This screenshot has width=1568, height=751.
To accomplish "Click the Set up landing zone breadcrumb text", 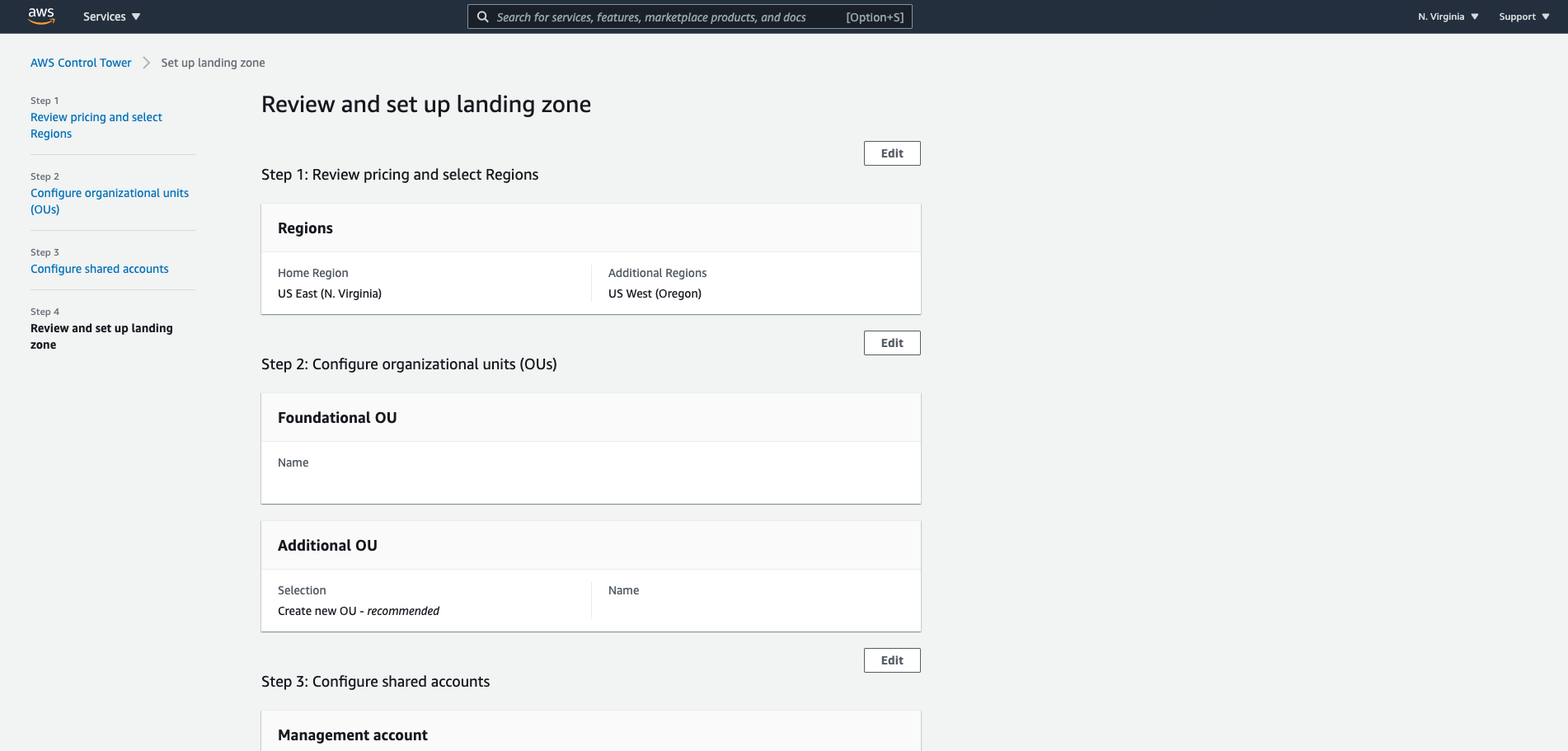I will [213, 63].
